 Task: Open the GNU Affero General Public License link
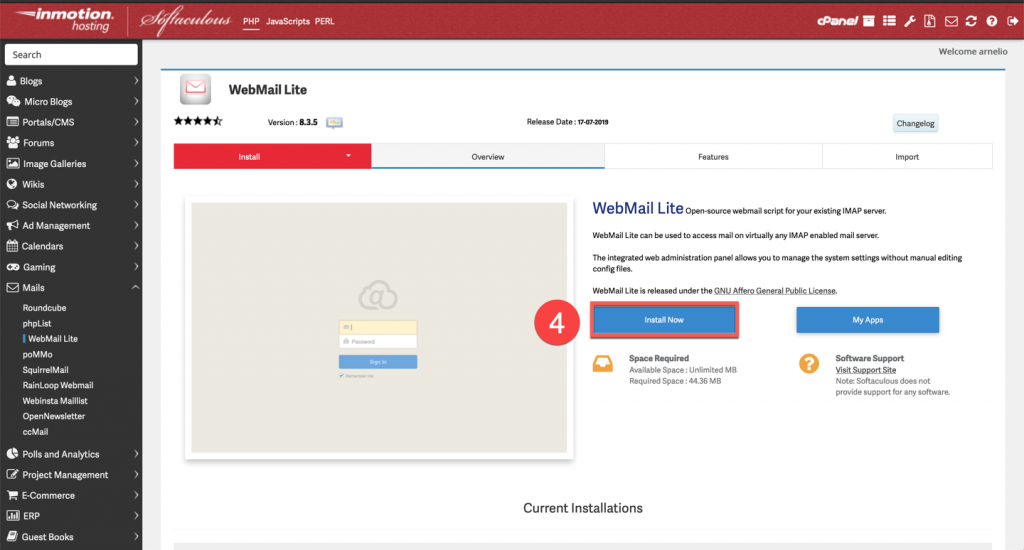[775, 291]
